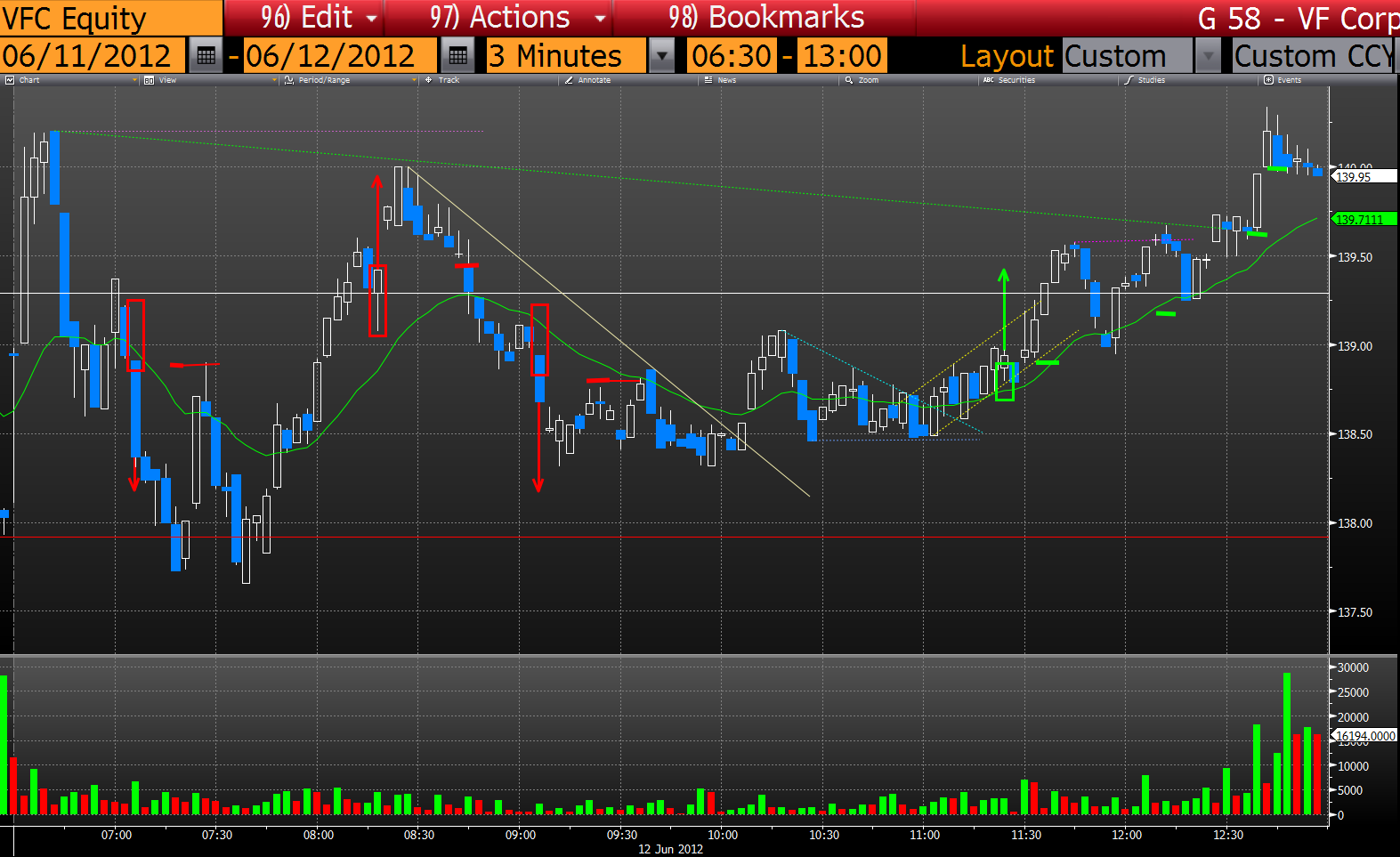Click the Period/Range toolbar label
This screenshot has height=857, width=1400.
click(324, 80)
